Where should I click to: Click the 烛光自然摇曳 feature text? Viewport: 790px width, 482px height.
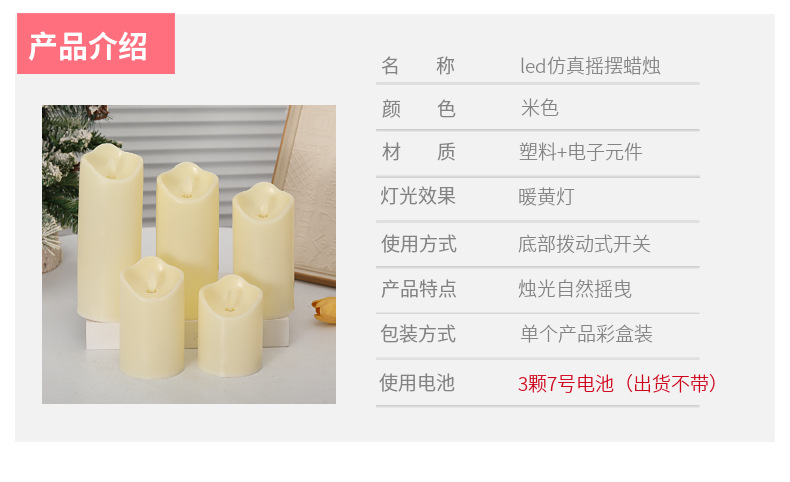[x=575, y=289]
